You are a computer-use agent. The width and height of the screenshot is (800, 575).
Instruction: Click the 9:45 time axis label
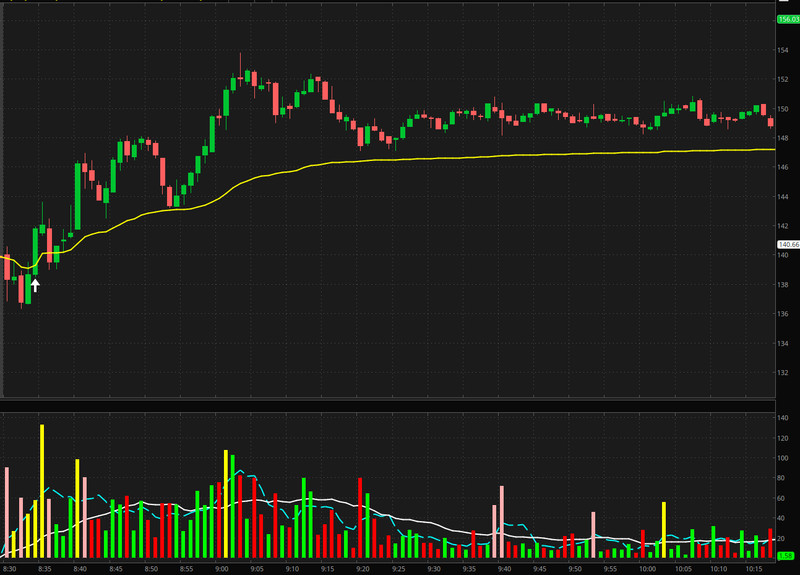tap(540, 569)
